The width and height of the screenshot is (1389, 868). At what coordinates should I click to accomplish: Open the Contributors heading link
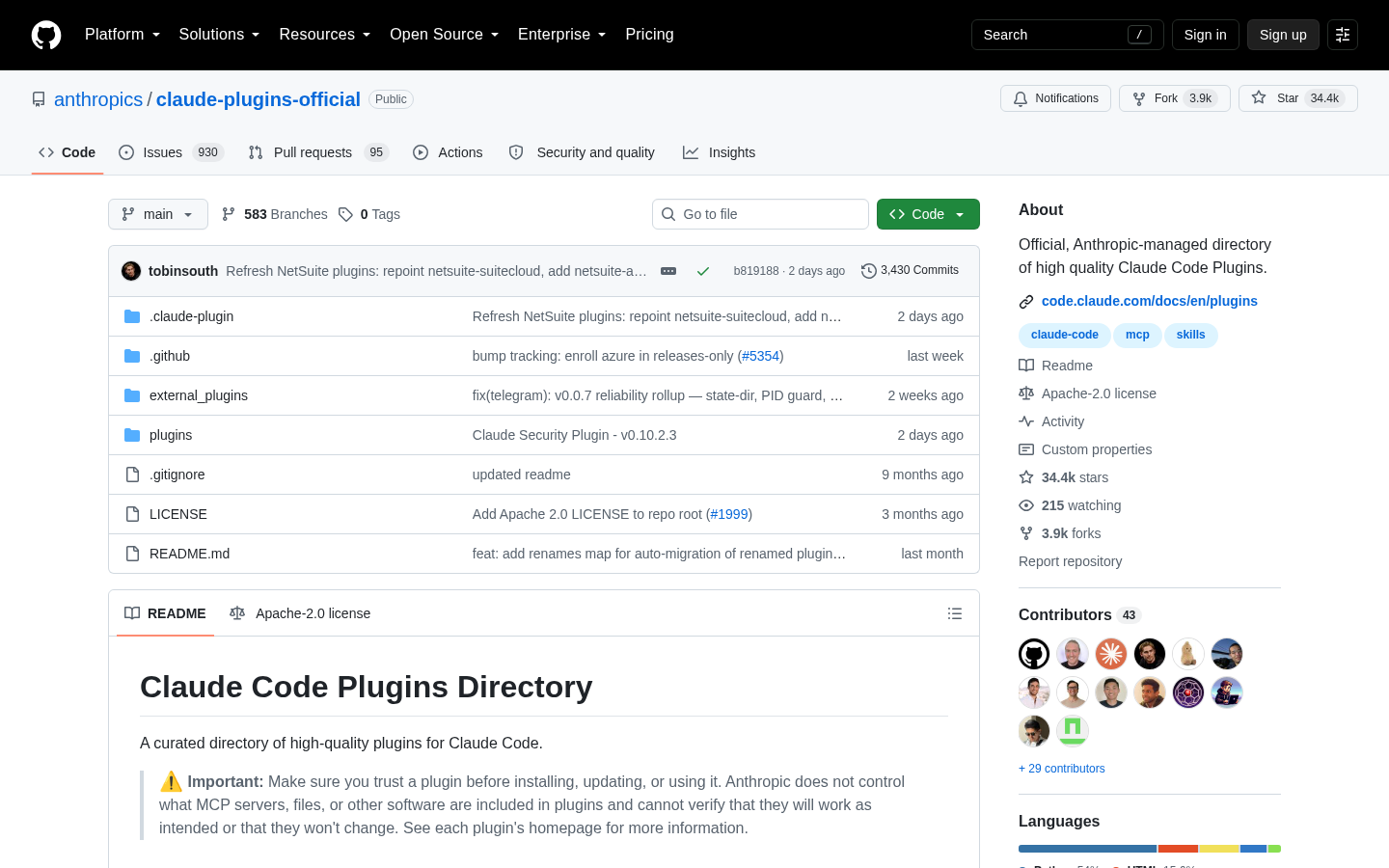point(1079,615)
